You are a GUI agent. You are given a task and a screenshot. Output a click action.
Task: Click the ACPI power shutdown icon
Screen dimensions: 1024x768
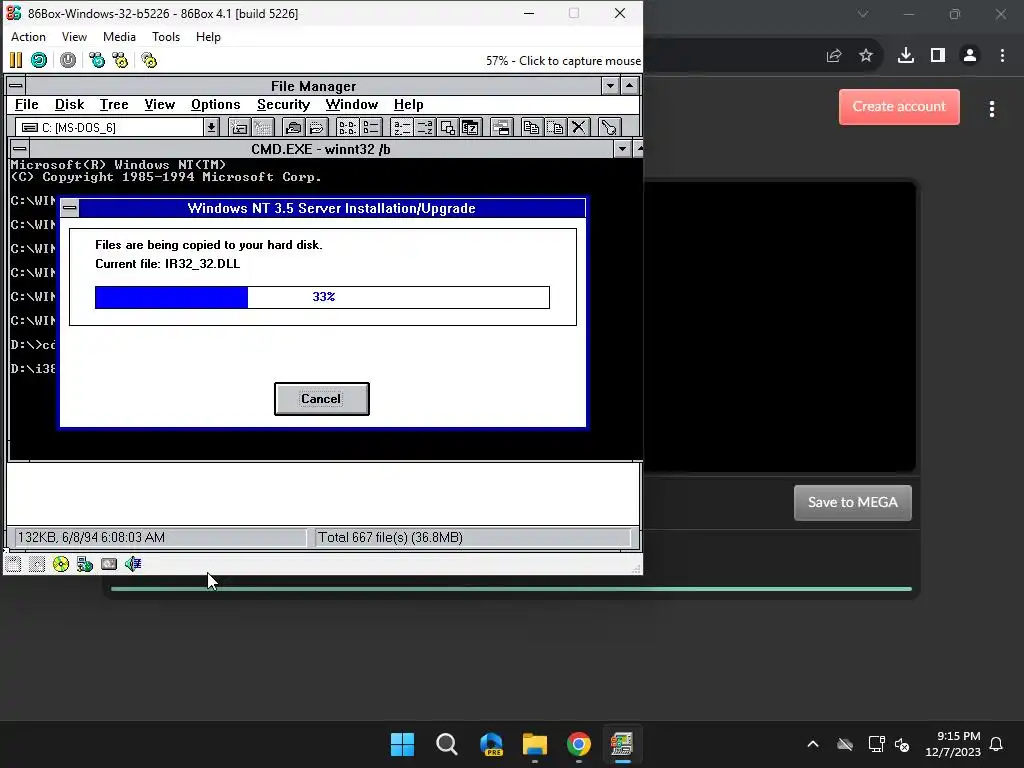(68, 61)
